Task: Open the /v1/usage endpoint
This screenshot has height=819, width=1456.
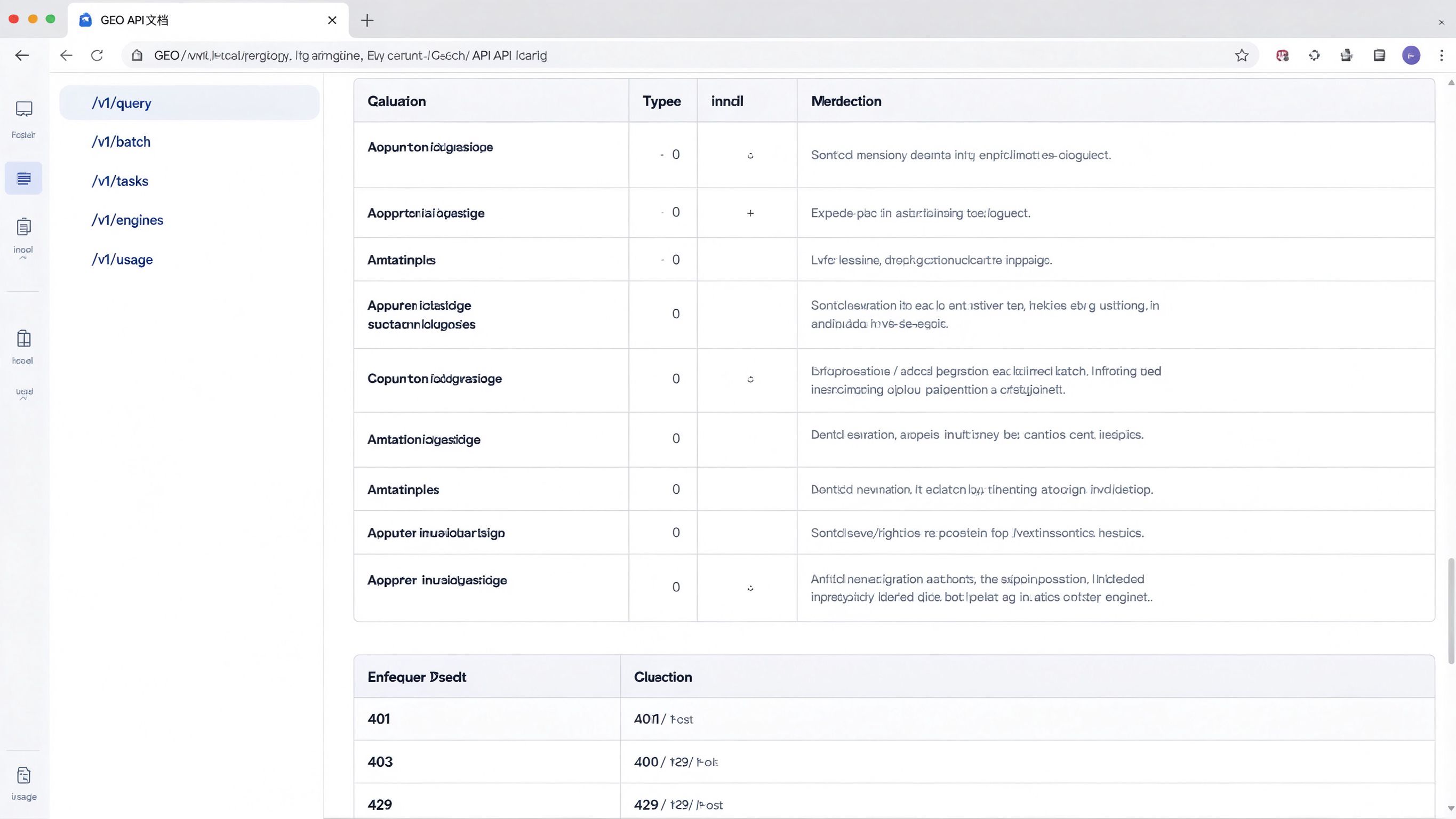Action: [x=122, y=260]
